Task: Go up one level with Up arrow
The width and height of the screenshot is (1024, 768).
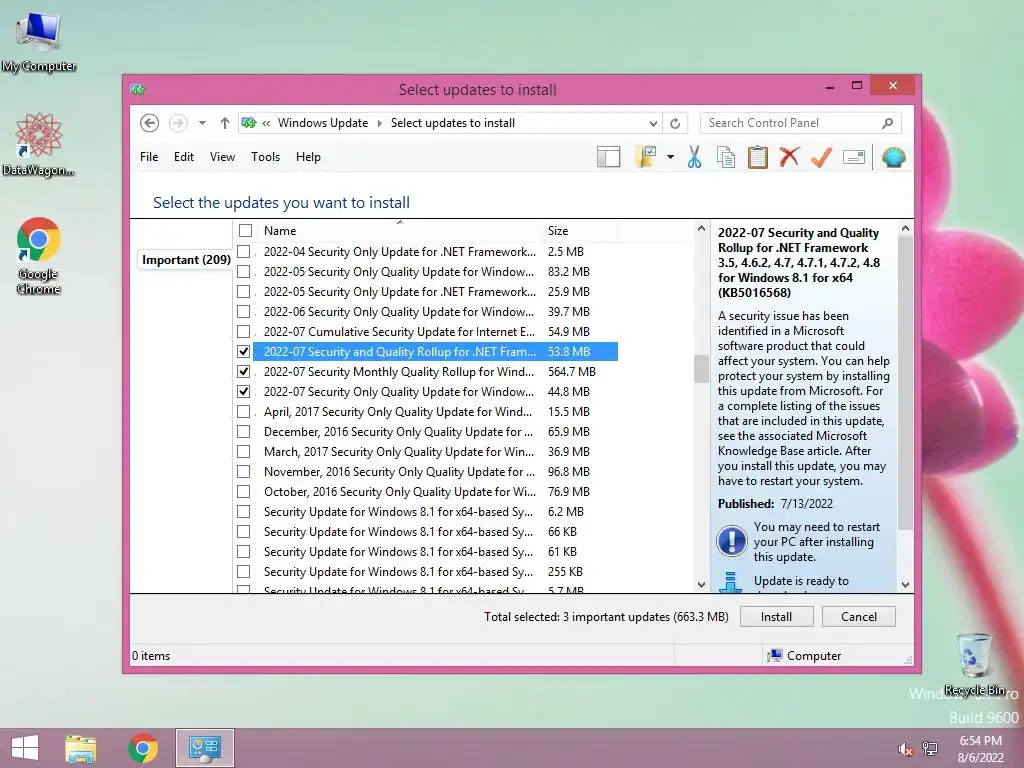Action: click(x=225, y=123)
